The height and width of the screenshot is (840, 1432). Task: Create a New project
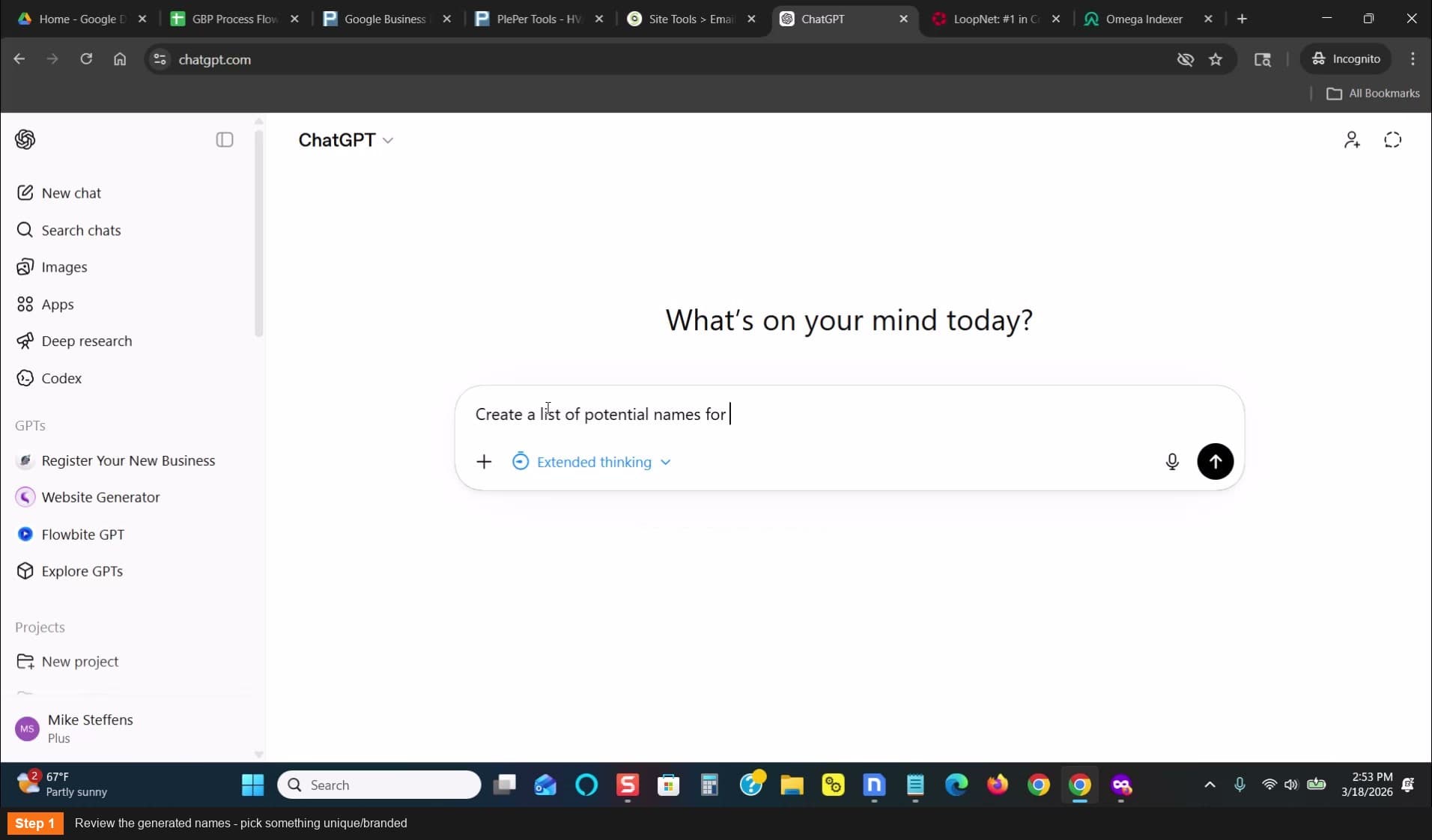pos(67,662)
